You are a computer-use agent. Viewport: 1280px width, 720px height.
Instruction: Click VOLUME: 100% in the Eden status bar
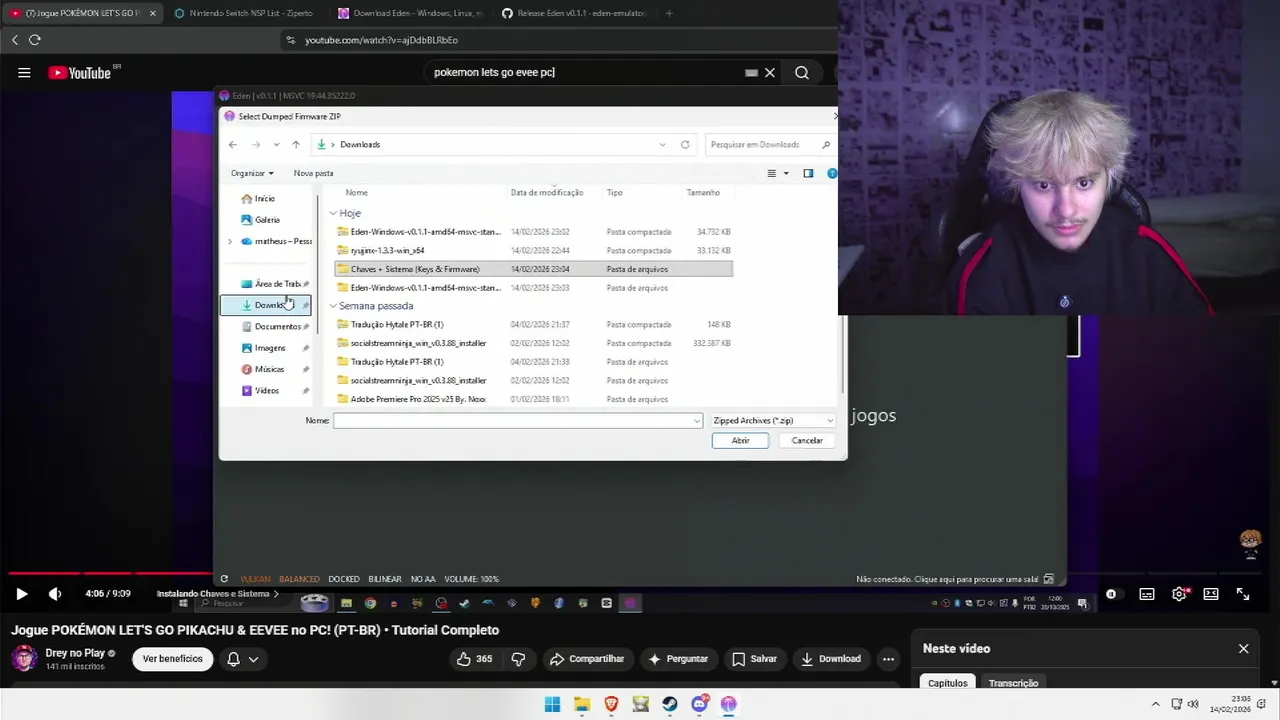click(x=471, y=579)
